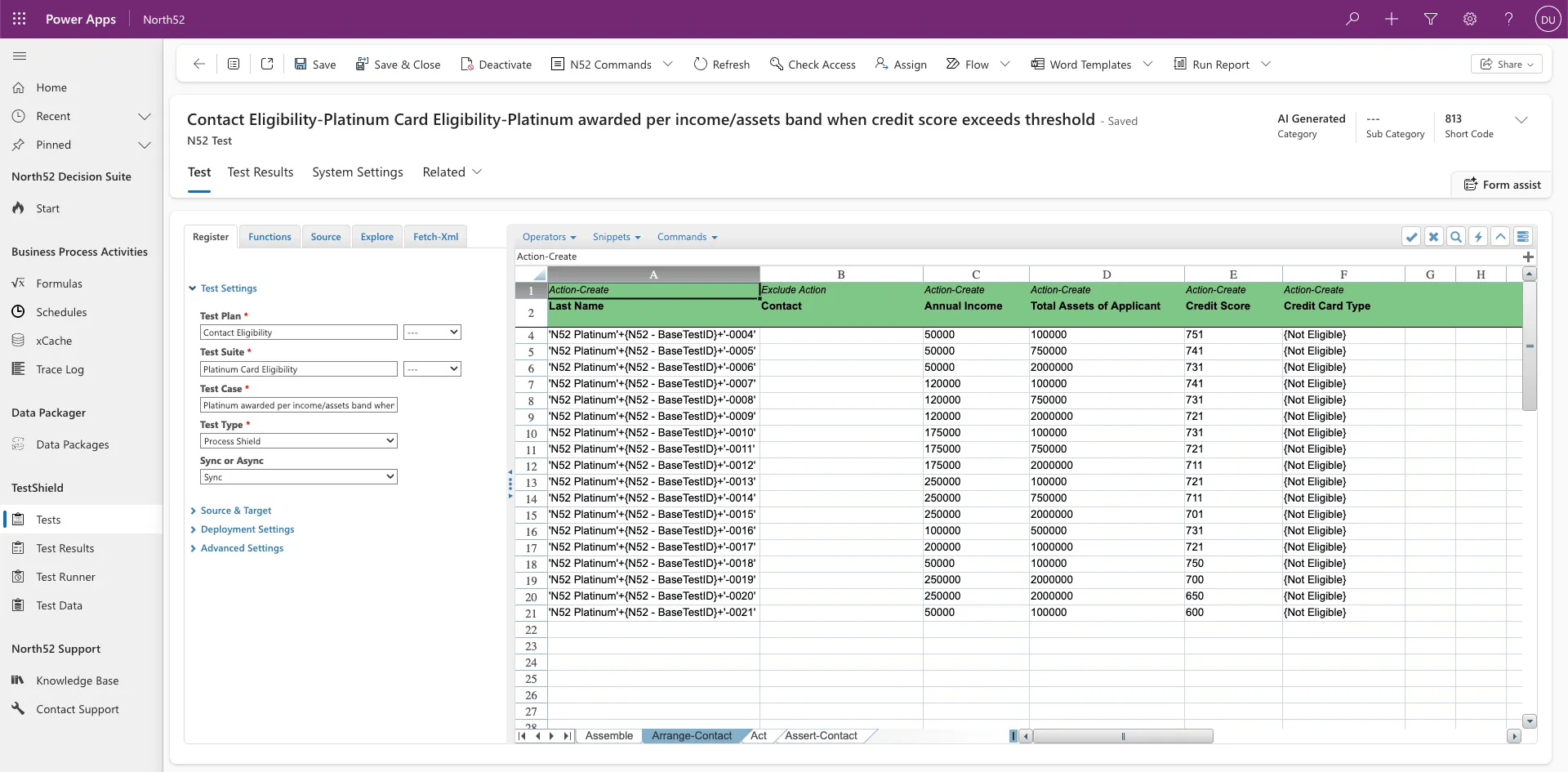Open the Share button menu
The height and width of the screenshot is (772, 1568).
pyautogui.click(x=1507, y=65)
